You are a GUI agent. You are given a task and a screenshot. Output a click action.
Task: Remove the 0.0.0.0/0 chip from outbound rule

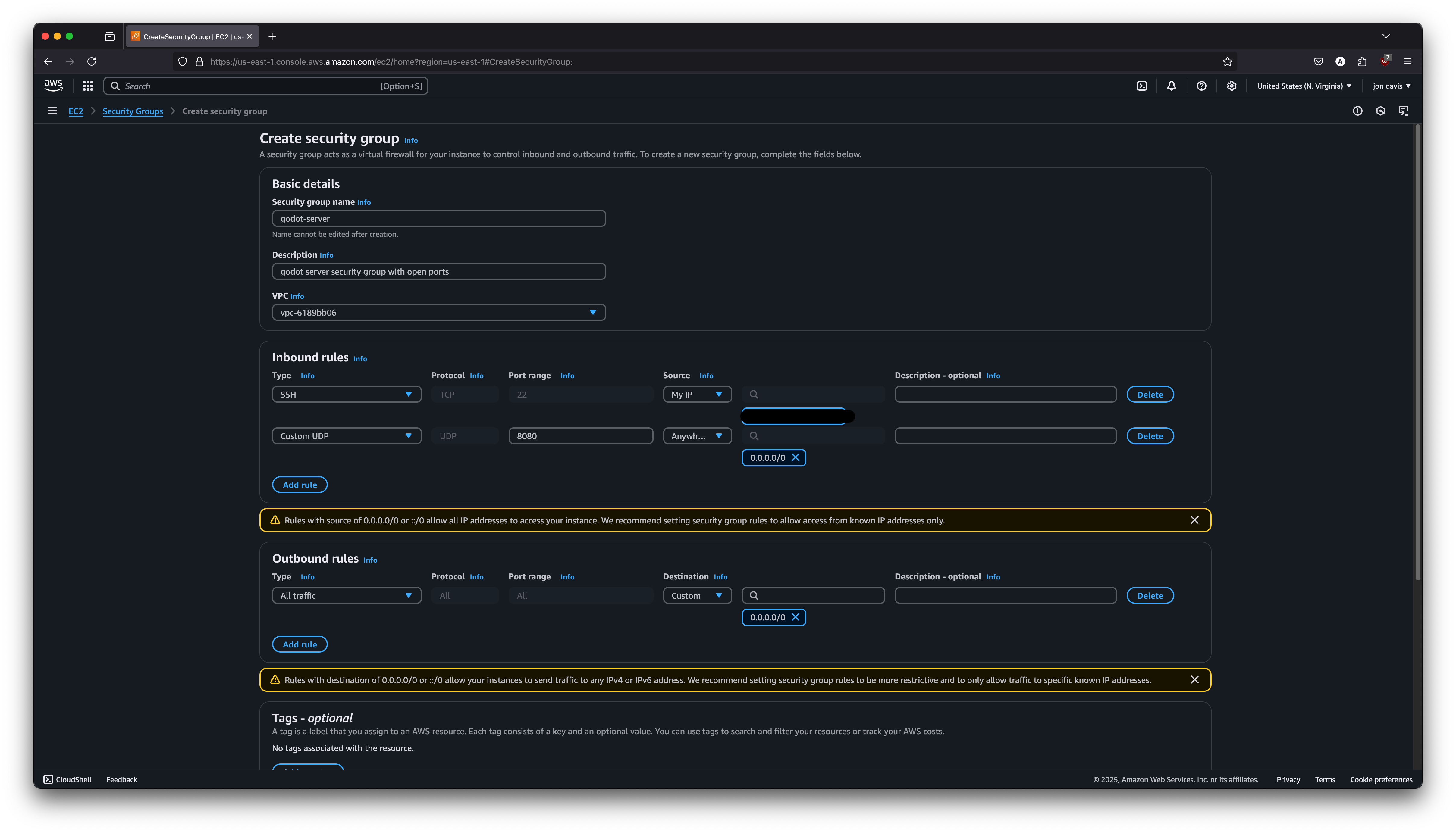pos(795,617)
